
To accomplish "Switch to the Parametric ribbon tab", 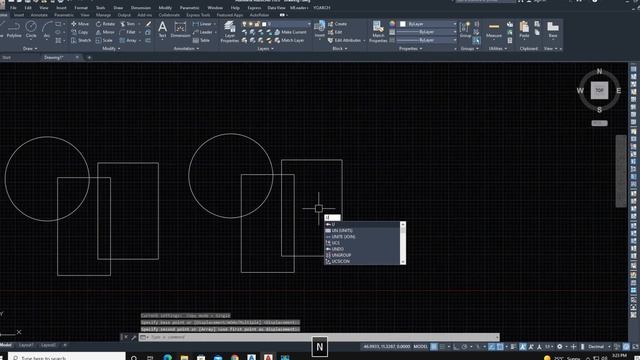I will 64,15.
